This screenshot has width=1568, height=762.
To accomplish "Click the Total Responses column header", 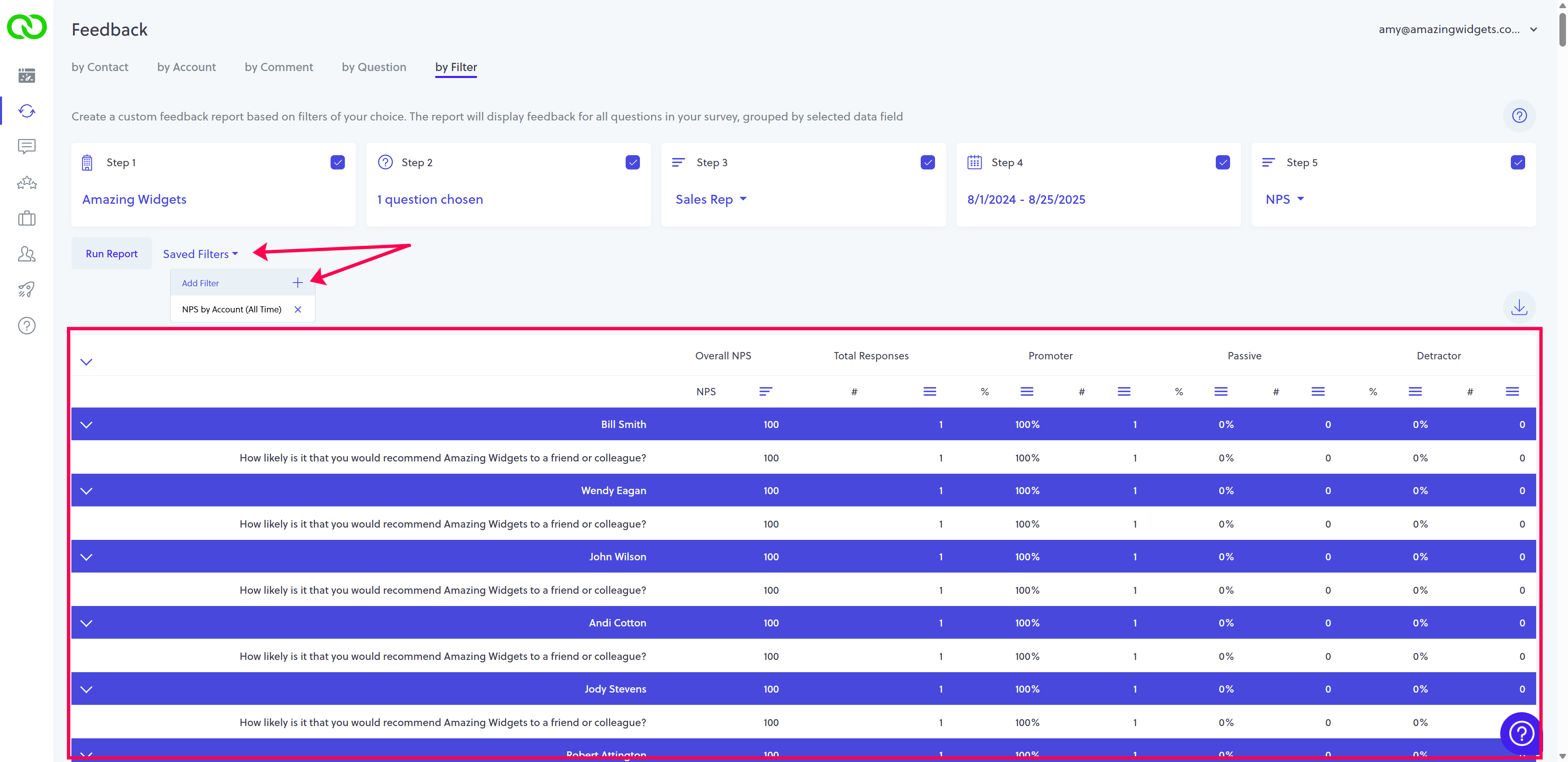I will 871,356.
